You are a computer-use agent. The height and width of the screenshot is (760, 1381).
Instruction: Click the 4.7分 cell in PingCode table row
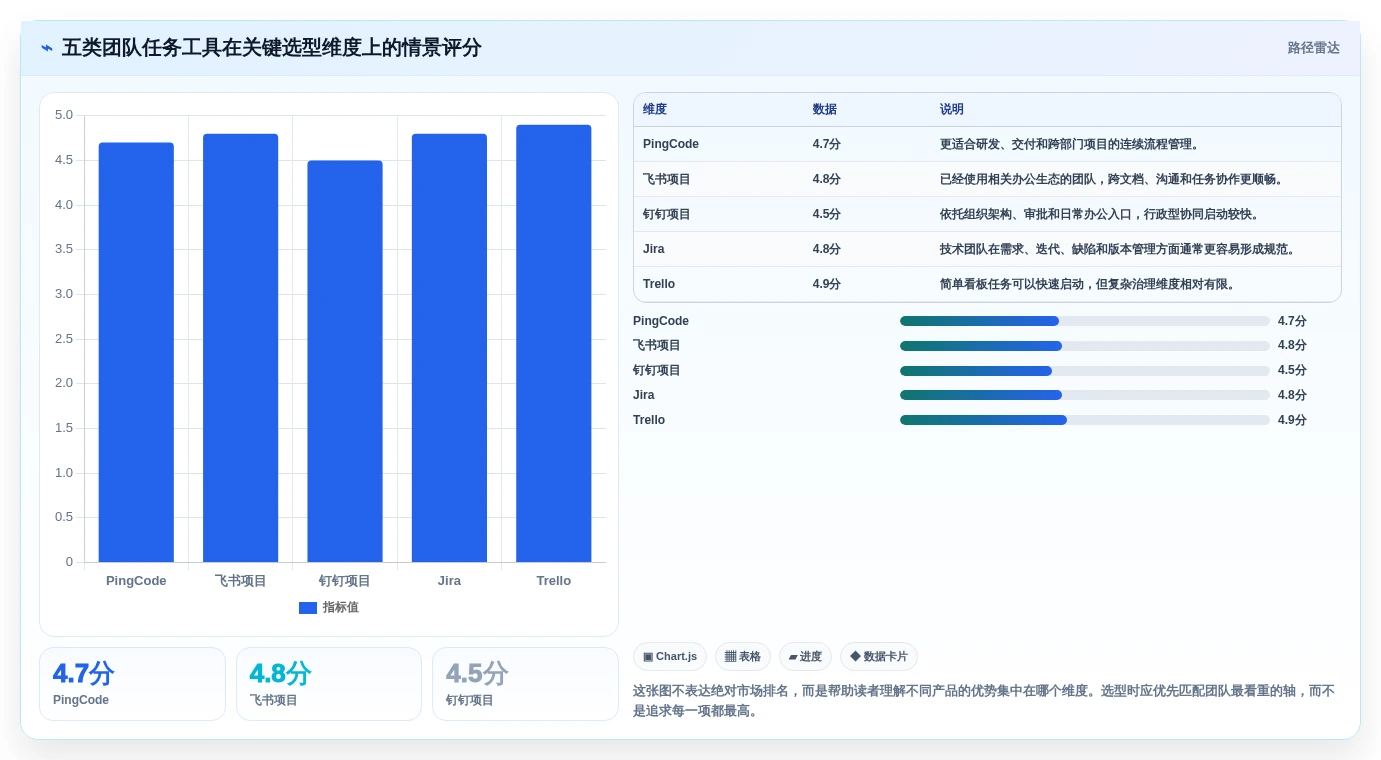[827, 144]
